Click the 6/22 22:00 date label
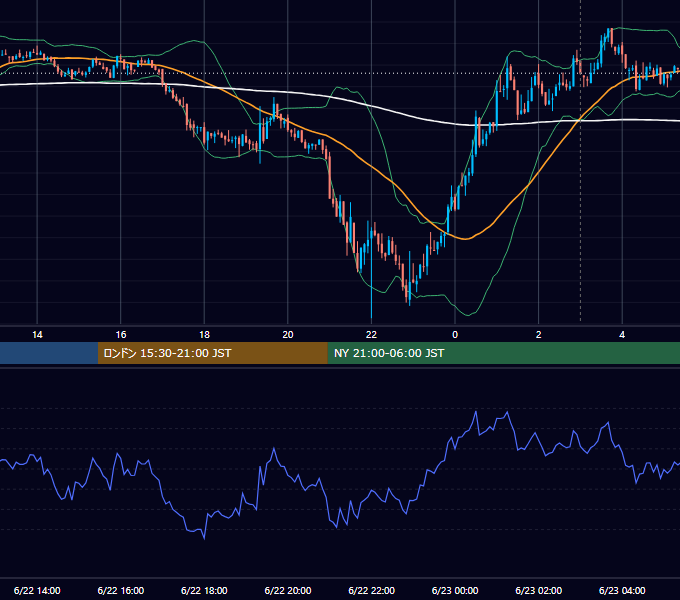Viewport: 680px width, 600px height. click(x=372, y=590)
